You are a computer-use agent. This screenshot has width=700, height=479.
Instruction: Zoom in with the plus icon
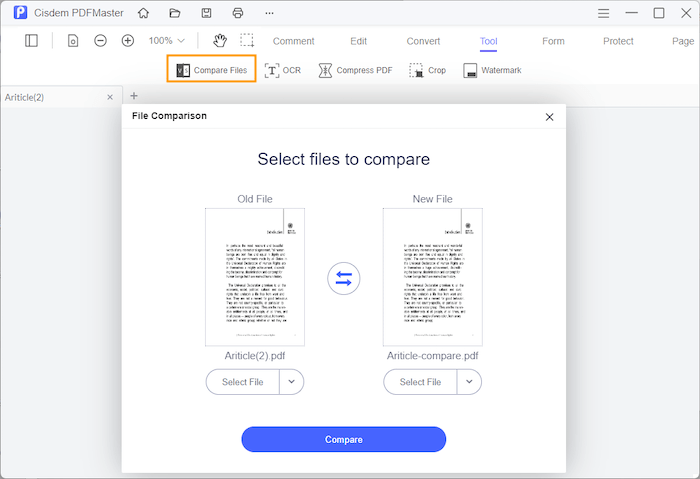click(x=128, y=41)
